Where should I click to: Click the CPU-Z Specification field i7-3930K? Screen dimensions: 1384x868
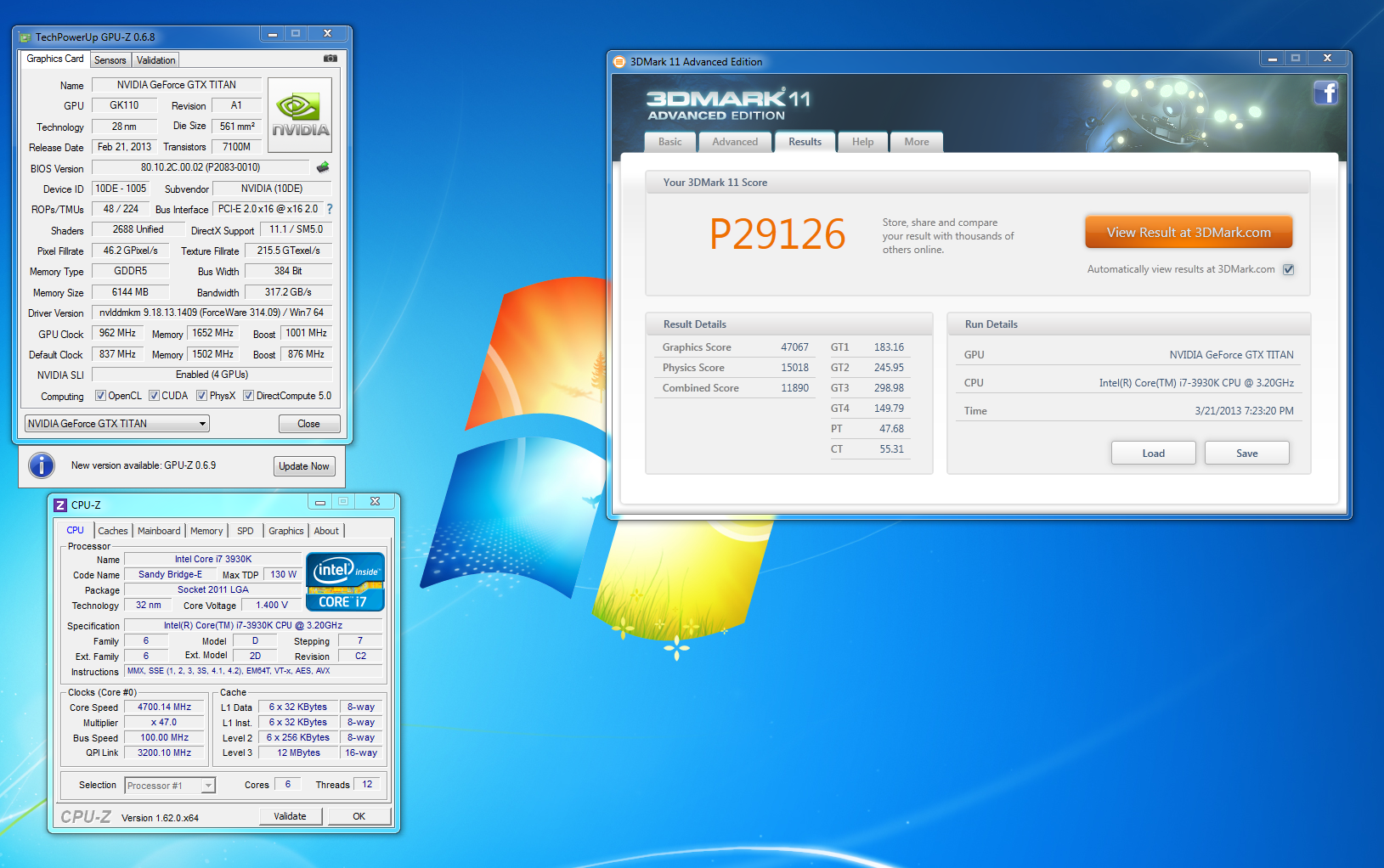253,625
